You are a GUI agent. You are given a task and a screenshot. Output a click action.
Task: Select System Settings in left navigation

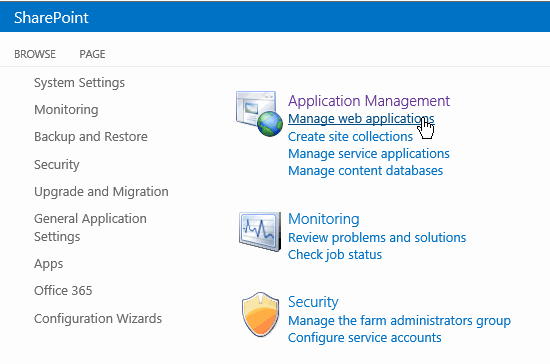coord(79,83)
